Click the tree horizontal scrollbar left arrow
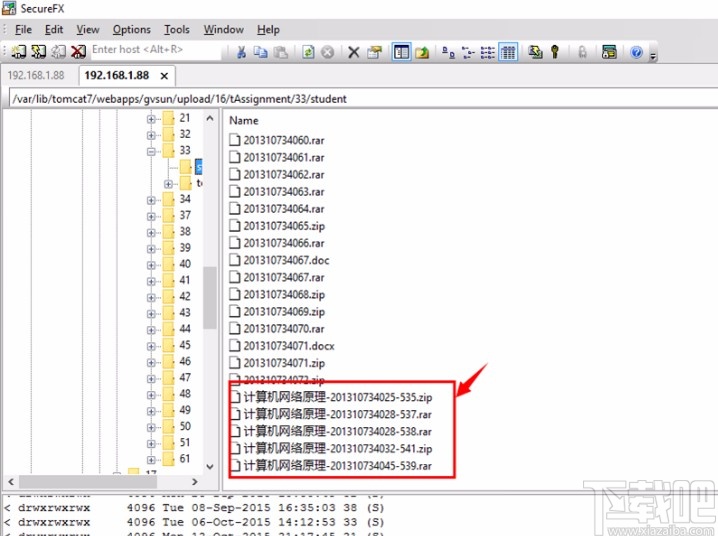718x536 pixels. [x=11, y=482]
